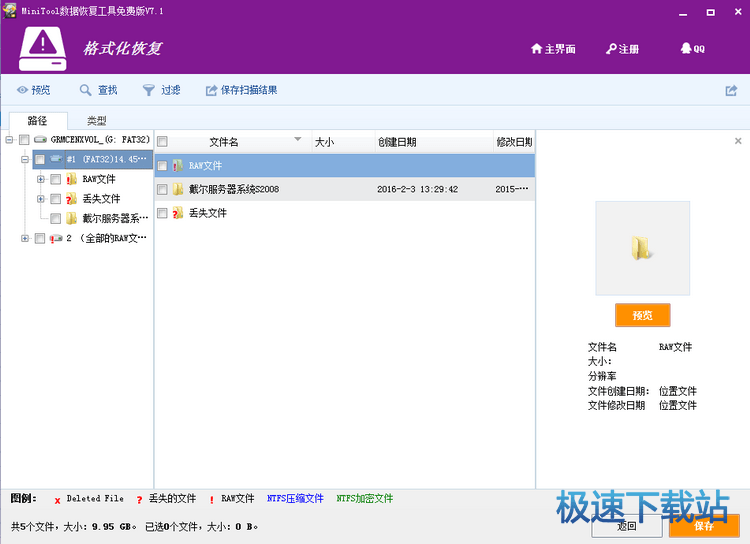Tick checkbox for partition 2 全部的RAW文
The image size is (750, 544).
[40, 238]
